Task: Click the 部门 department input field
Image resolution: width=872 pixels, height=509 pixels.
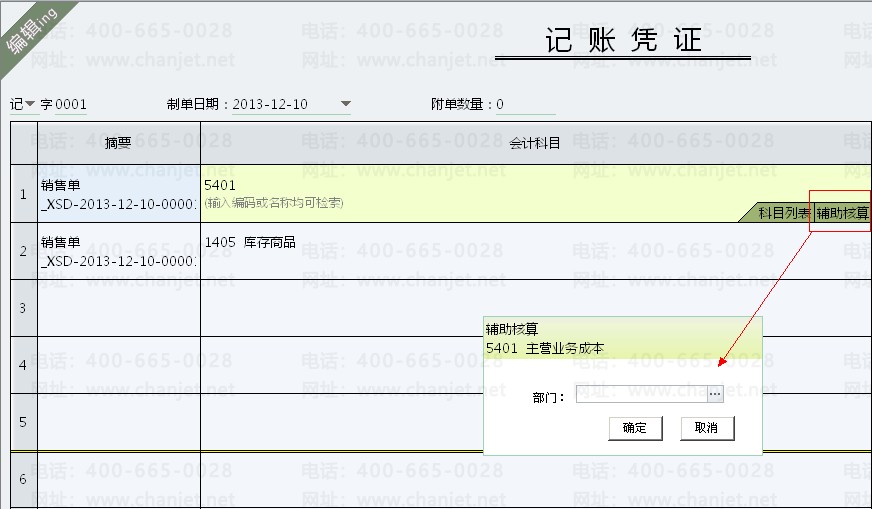Action: click(640, 395)
